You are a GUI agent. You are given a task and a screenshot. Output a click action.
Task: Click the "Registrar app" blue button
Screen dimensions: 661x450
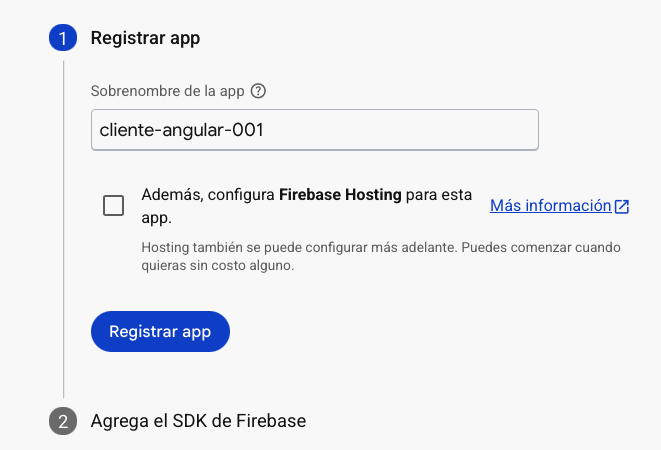click(x=160, y=332)
